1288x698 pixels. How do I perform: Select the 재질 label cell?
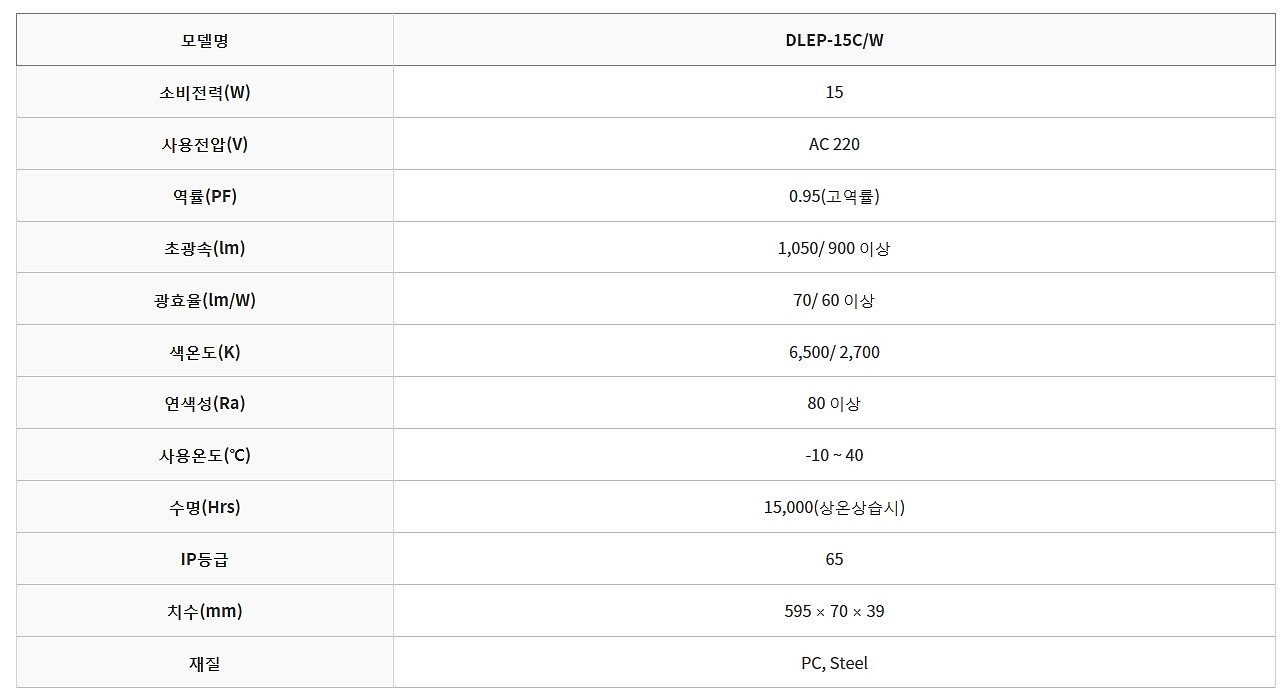tap(205, 663)
